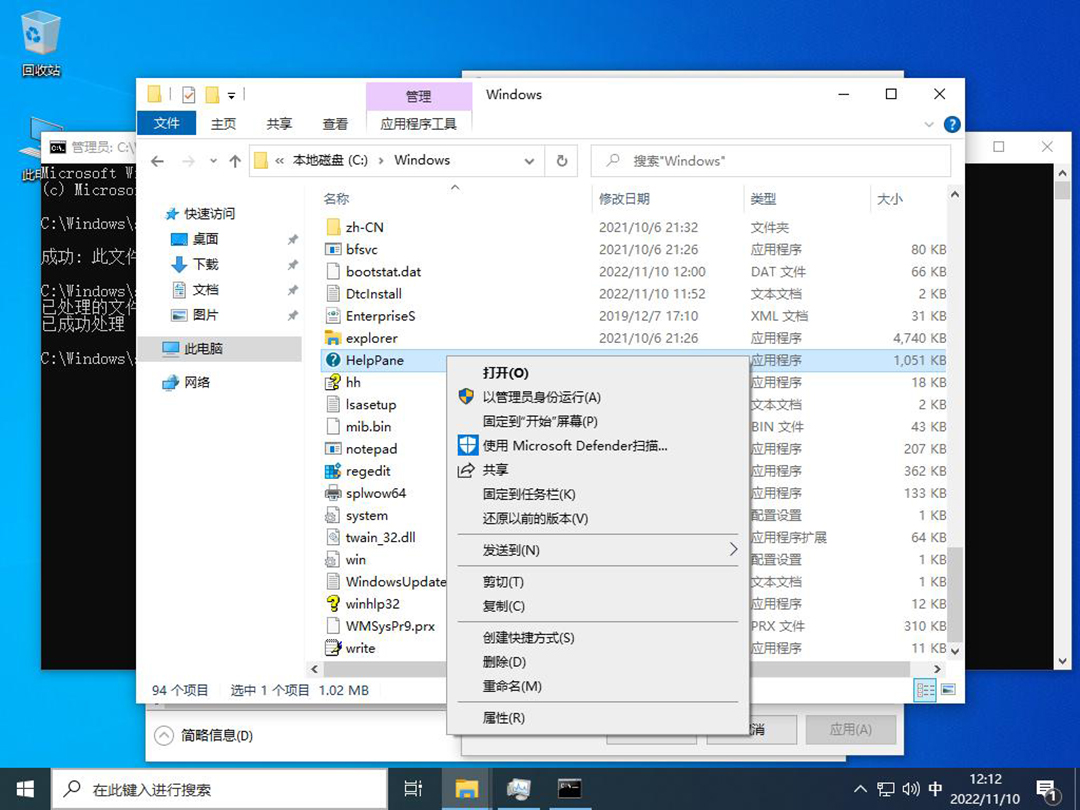Open the 文件 ribbon tab
1080x810 pixels.
tap(167, 124)
